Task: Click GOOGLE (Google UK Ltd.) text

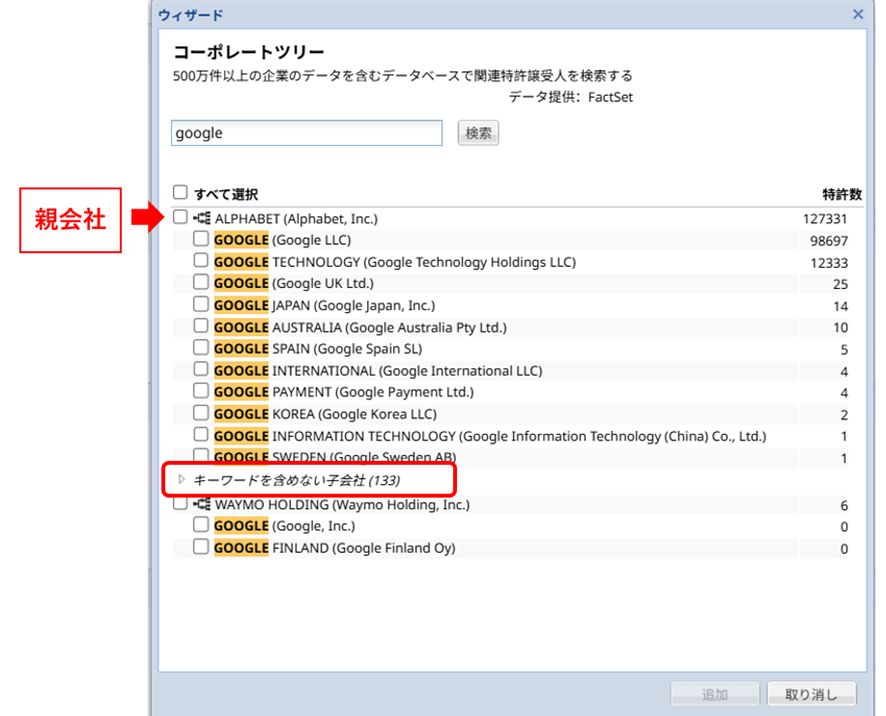Action: (294, 284)
